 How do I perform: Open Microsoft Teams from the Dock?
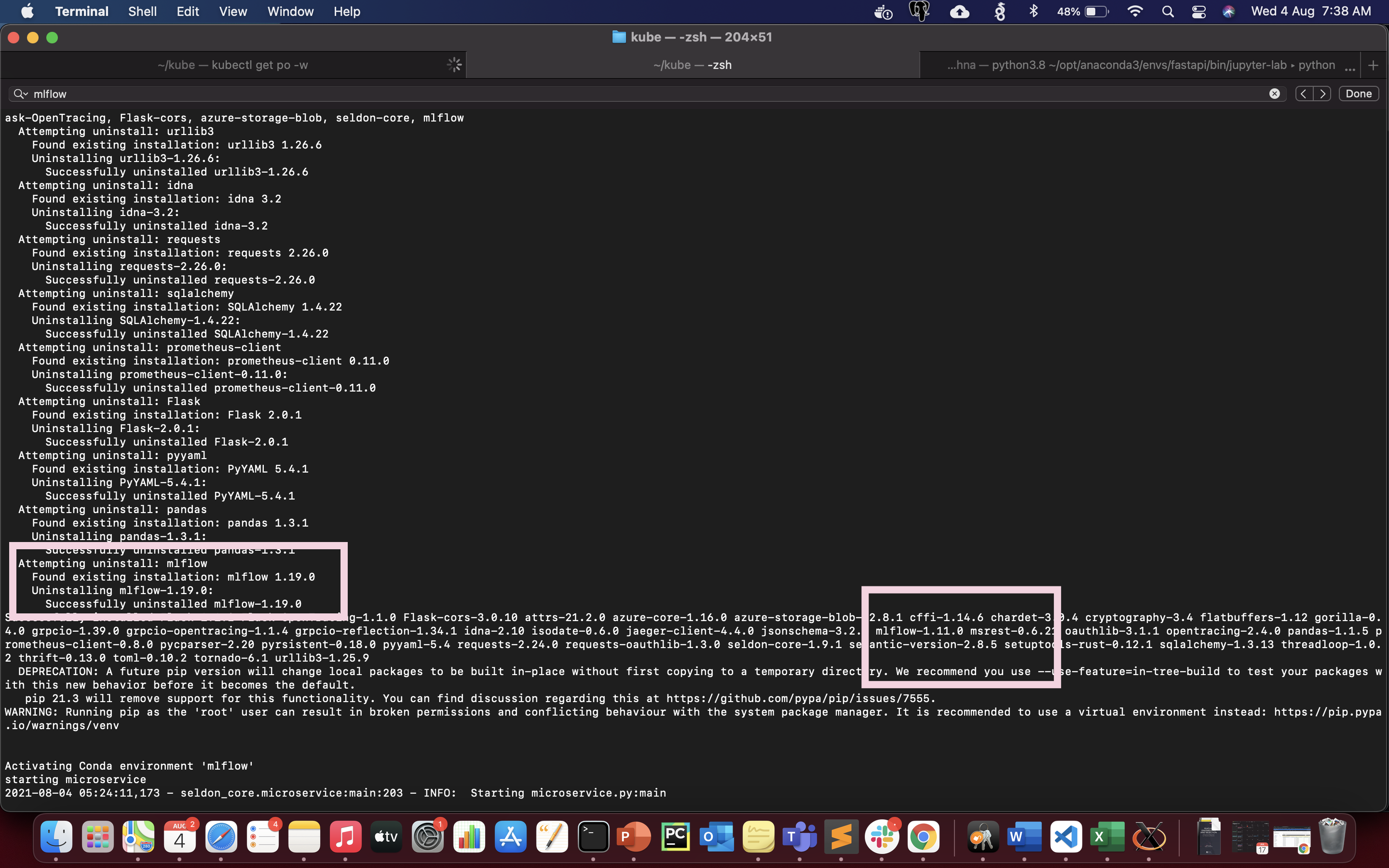click(x=800, y=837)
